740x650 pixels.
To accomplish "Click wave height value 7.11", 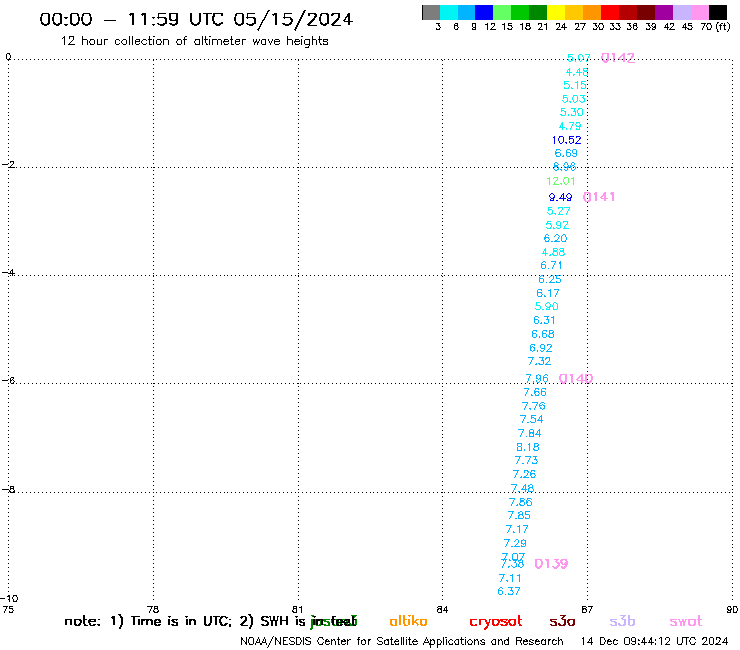I will pos(510,578).
